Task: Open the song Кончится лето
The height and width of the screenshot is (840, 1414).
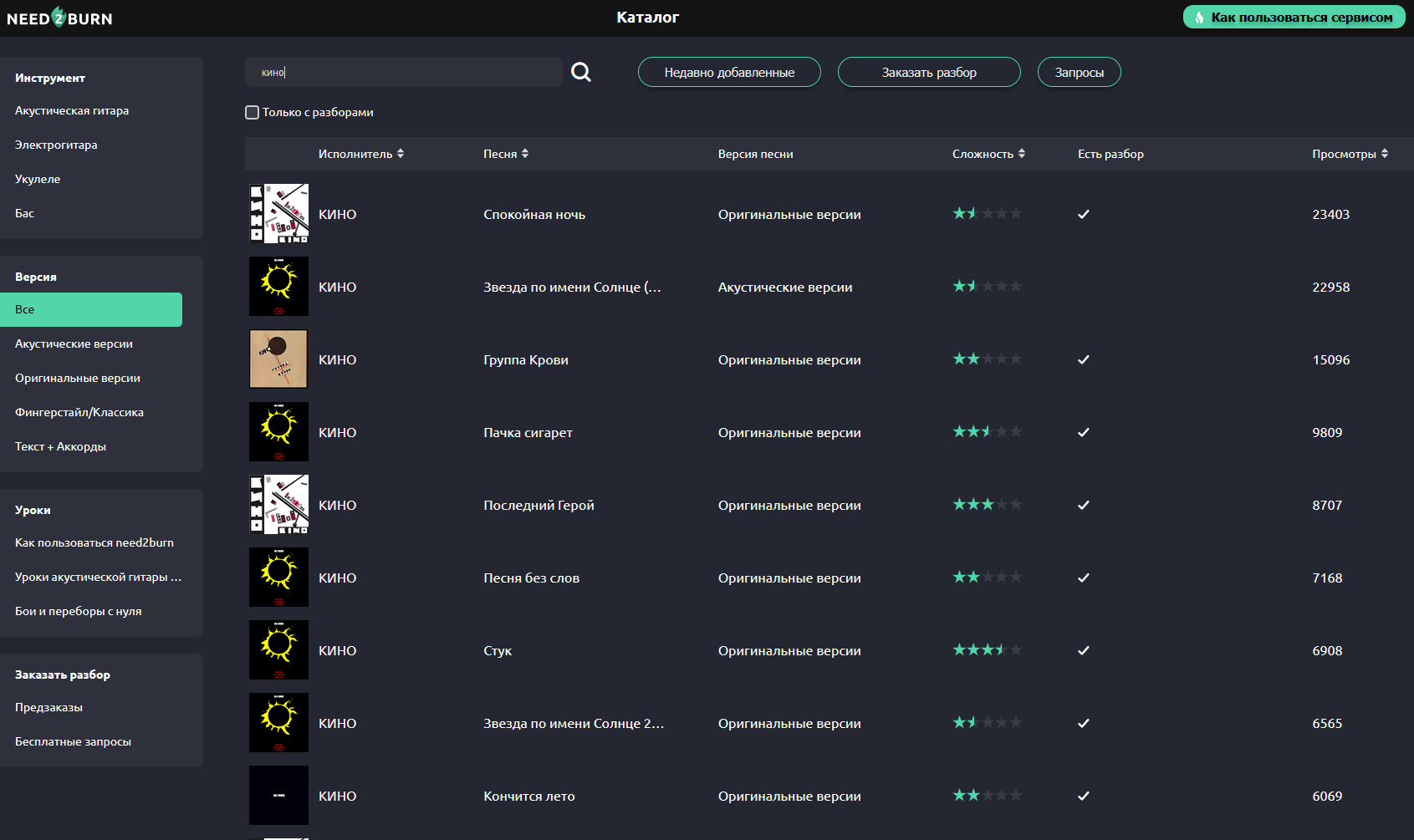Action: click(529, 796)
